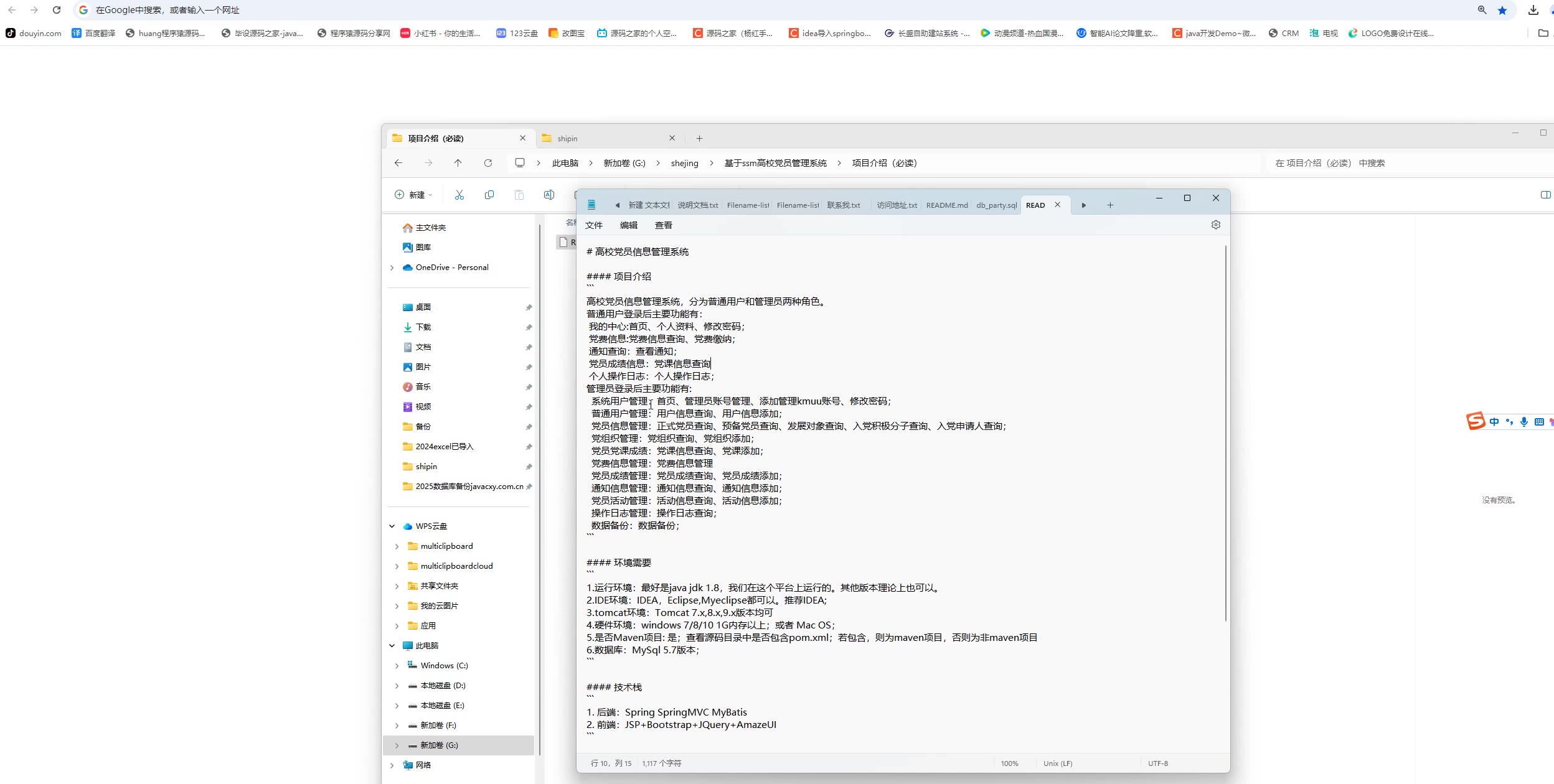Viewport: 1554px width, 784px height.
Task: Expand 新加卷 (G:) drive node
Action: pos(397,745)
